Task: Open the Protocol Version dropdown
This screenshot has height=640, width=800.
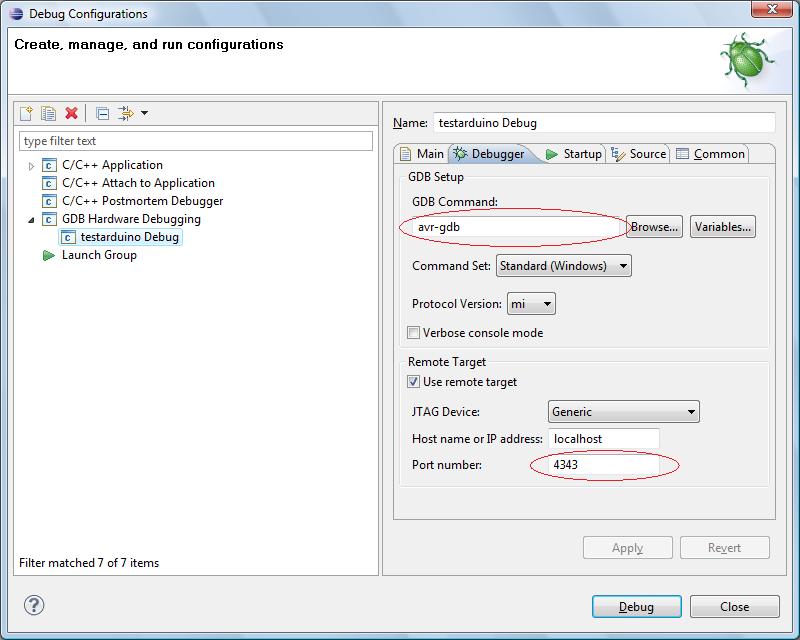Action: tap(531, 304)
